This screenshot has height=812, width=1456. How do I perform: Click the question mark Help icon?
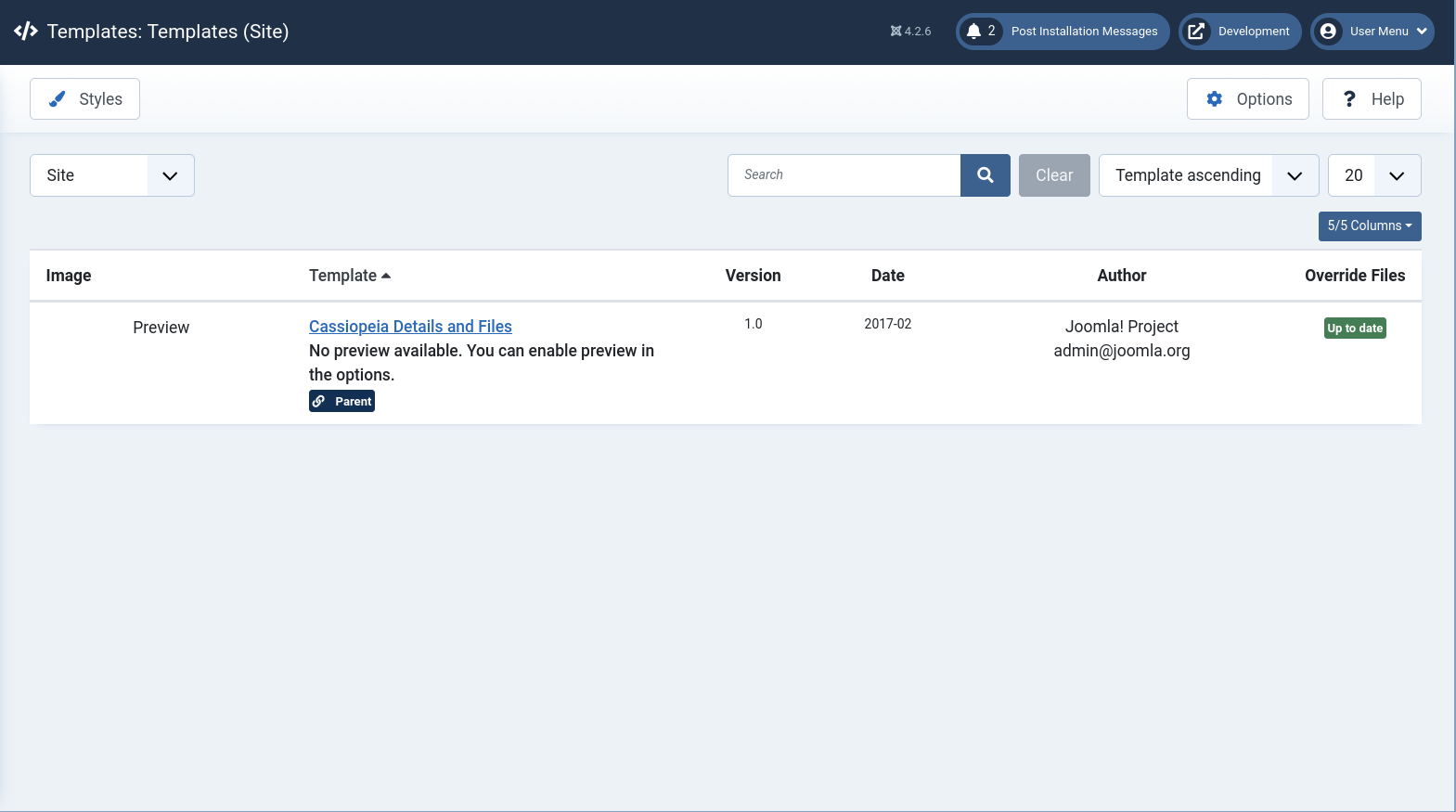coord(1349,99)
